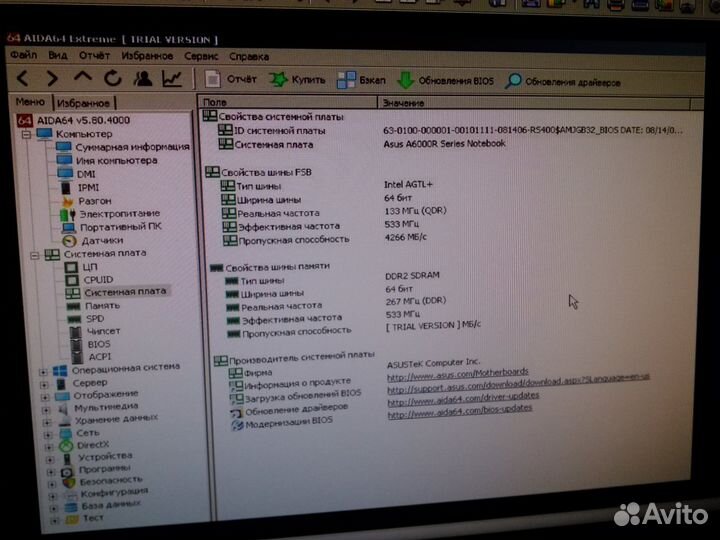Open the IPMI tree item
The width and height of the screenshot is (720, 540).
[88, 187]
